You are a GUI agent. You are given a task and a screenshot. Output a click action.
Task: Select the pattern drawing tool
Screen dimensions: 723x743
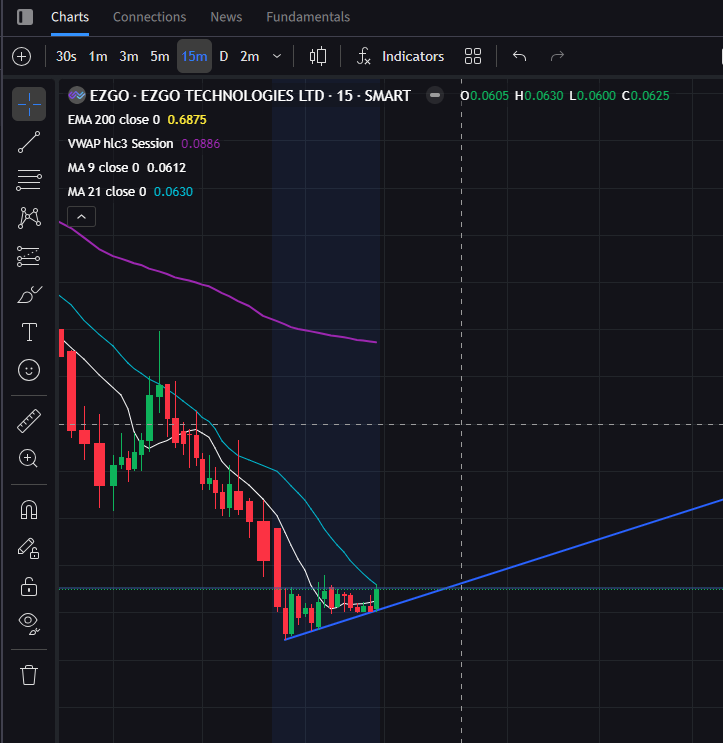click(x=29, y=218)
